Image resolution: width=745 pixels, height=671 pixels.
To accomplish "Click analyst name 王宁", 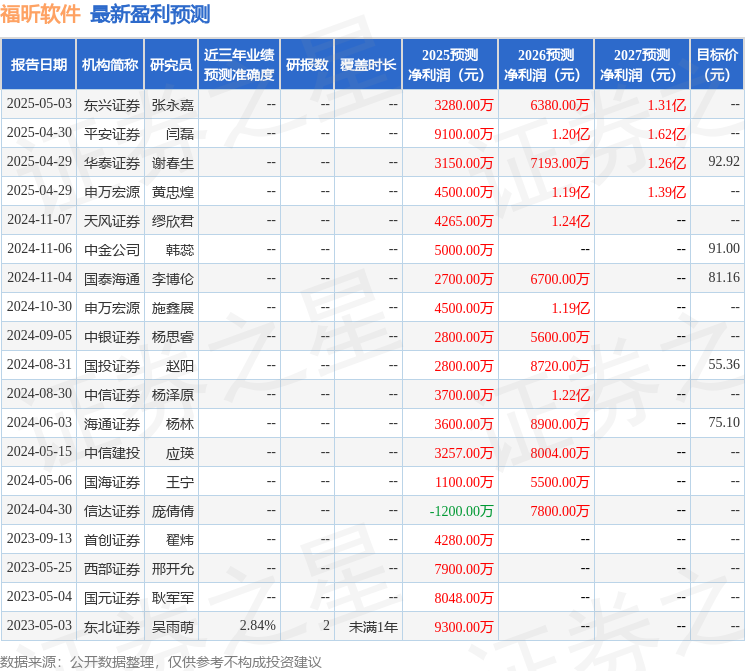I will coord(180,482).
